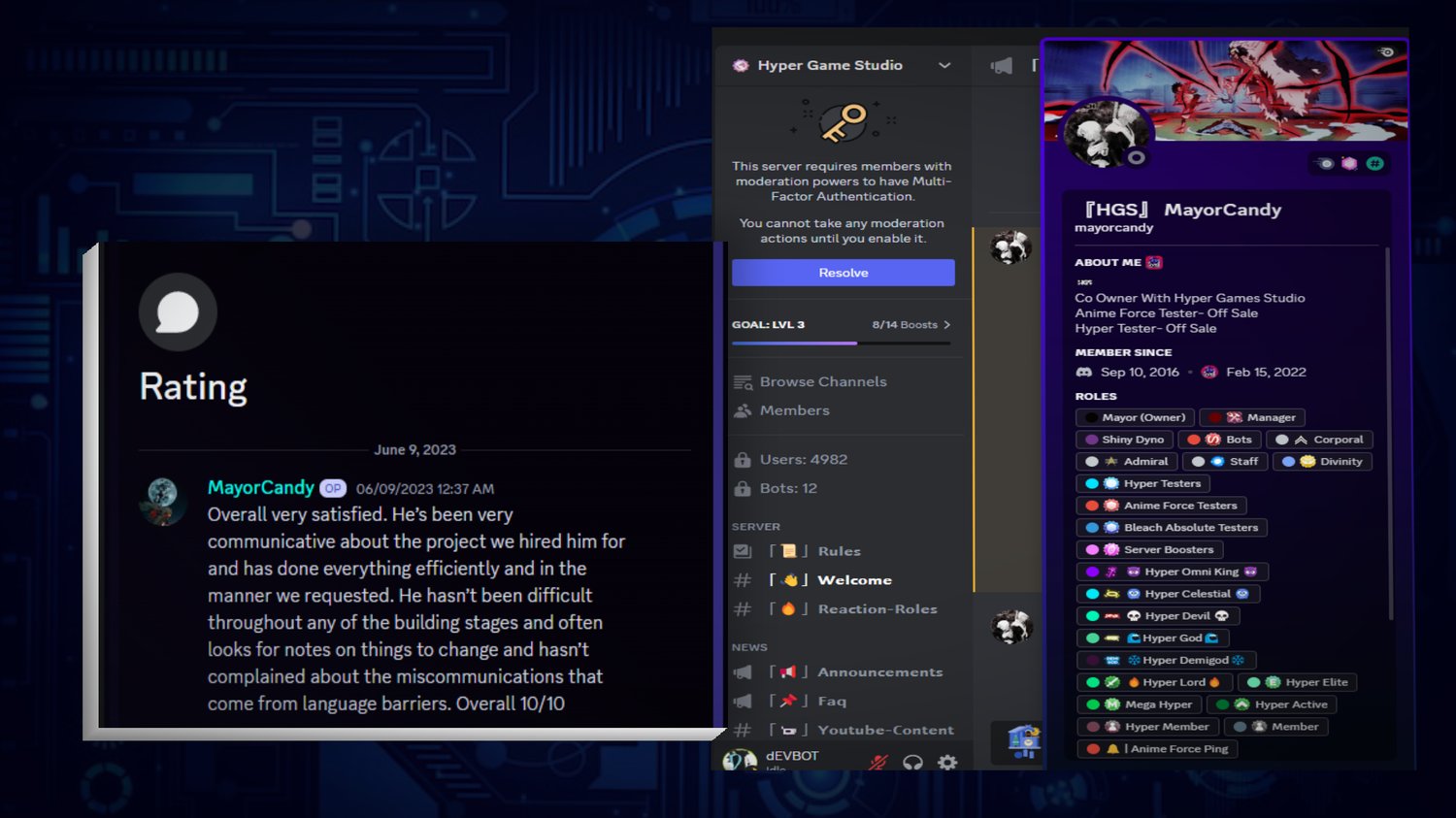This screenshot has height=818, width=1456.
Task: Click the Admiral role tag
Action: tap(1126, 462)
